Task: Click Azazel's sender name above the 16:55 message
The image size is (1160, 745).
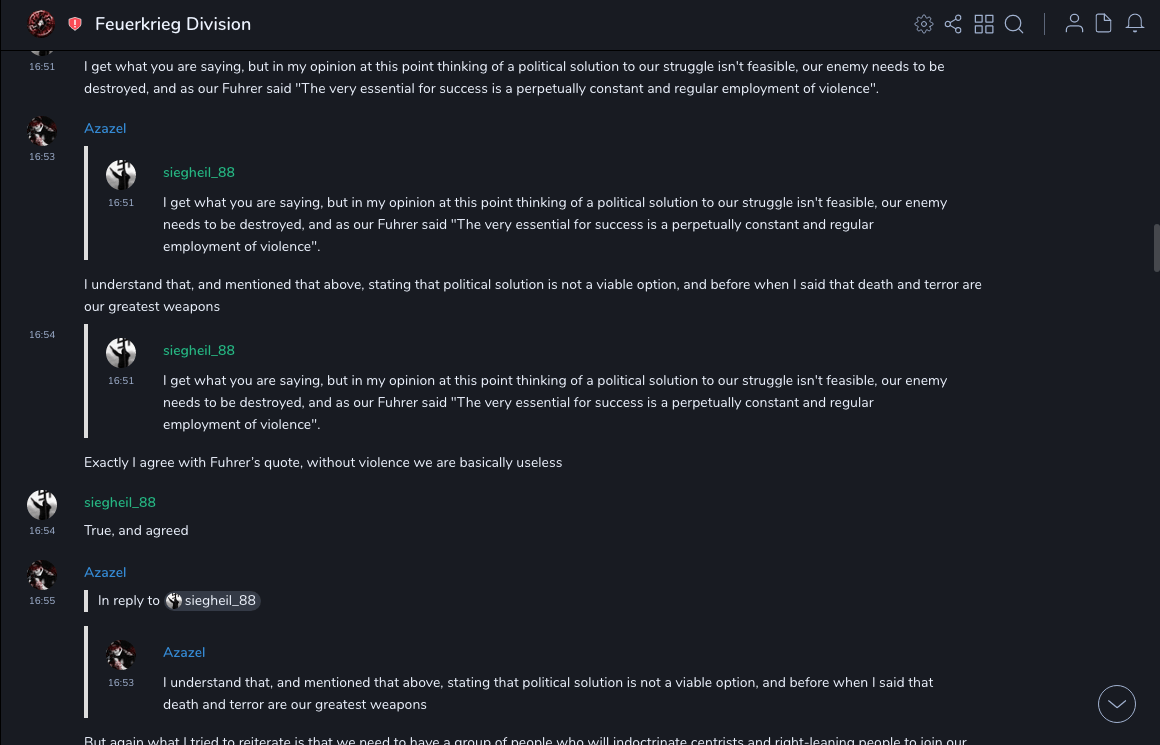Action: click(x=105, y=572)
